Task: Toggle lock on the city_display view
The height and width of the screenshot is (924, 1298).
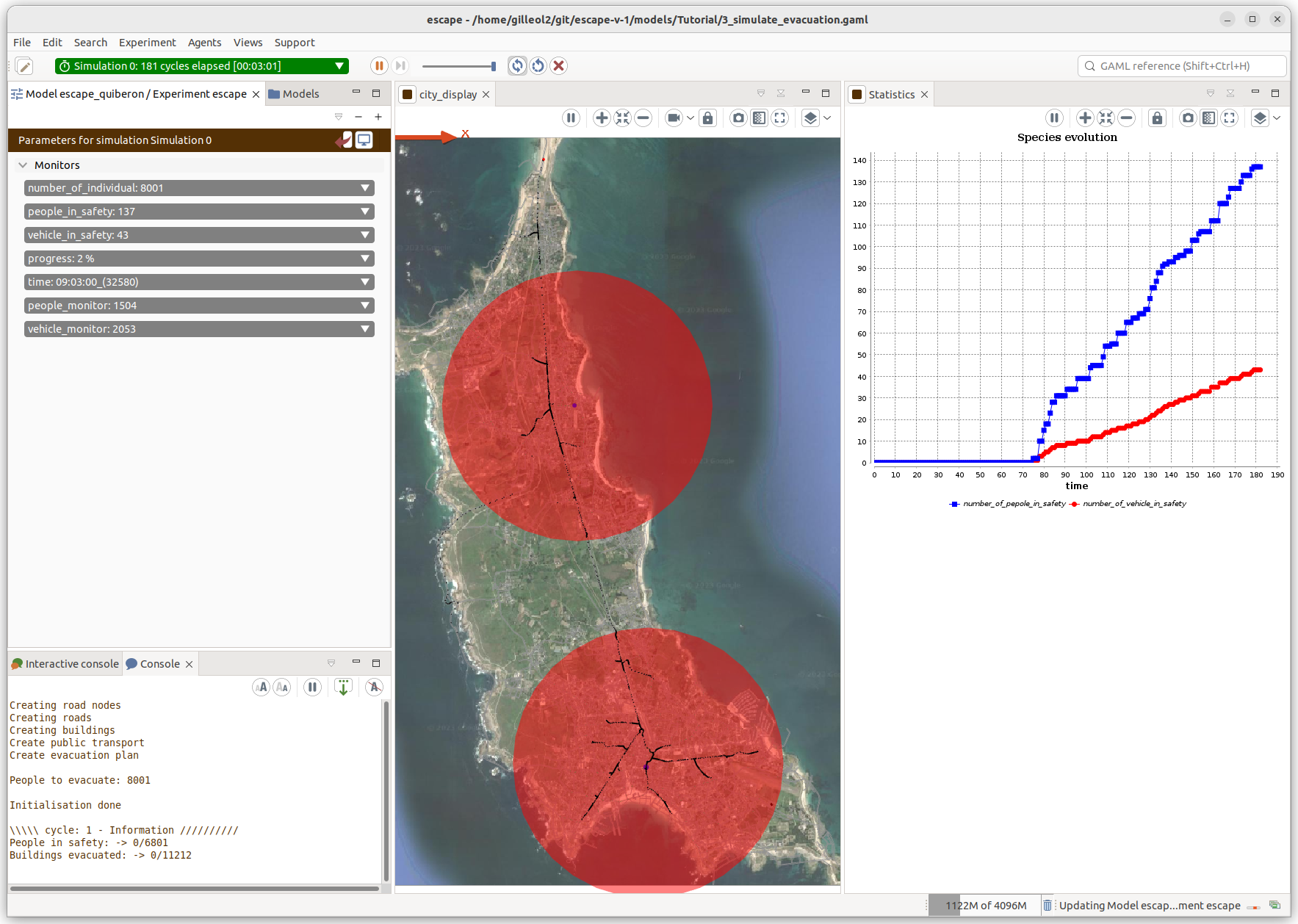Action: 707,118
